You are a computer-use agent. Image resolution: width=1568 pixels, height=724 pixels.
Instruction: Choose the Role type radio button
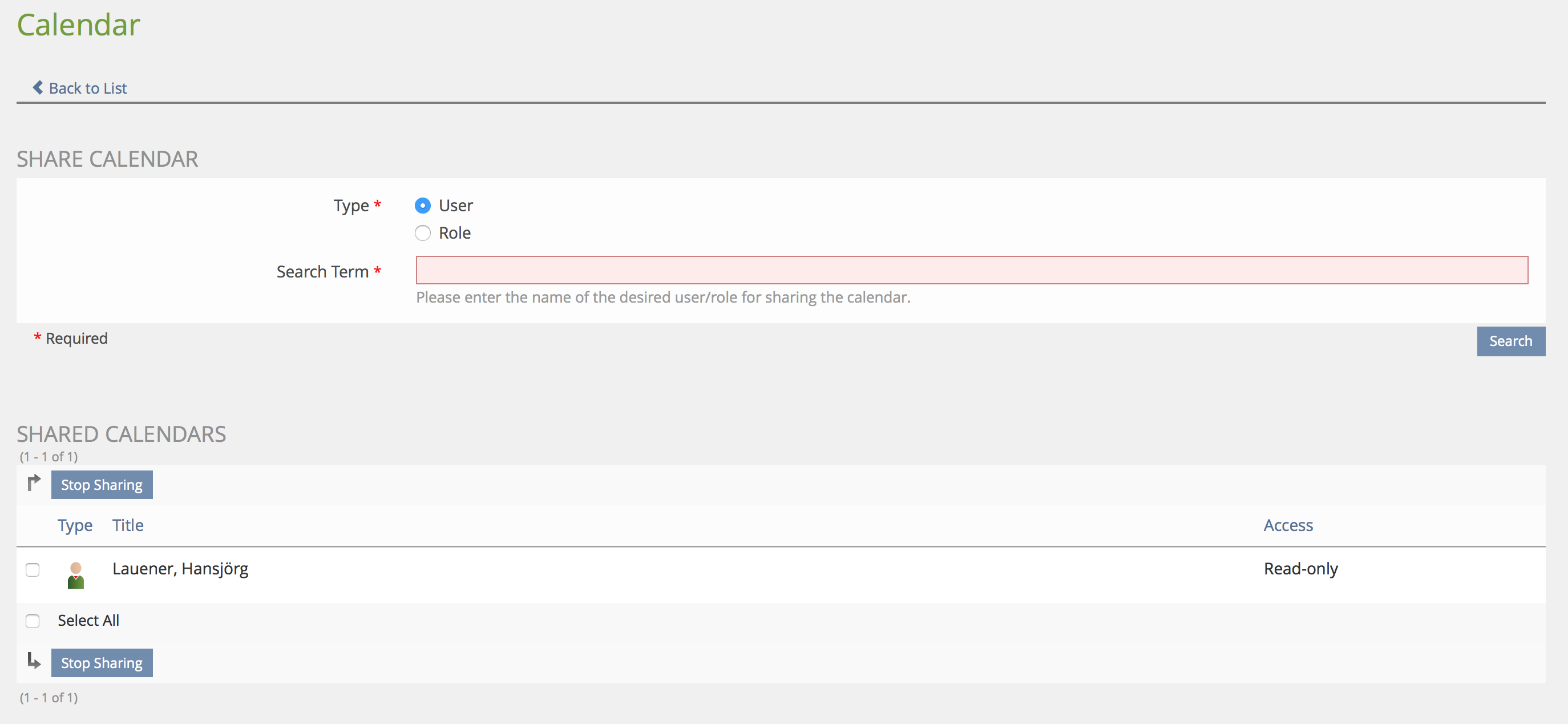[x=422, y=233]
